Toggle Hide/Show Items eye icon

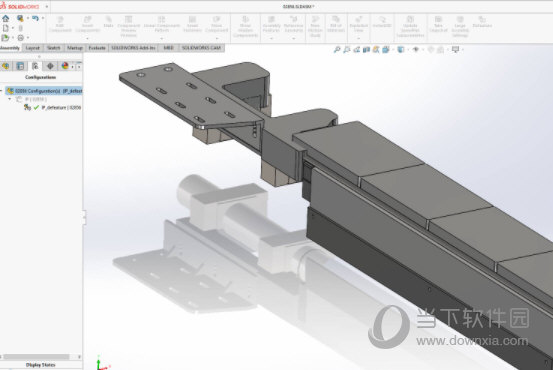[x=416, y=50]
